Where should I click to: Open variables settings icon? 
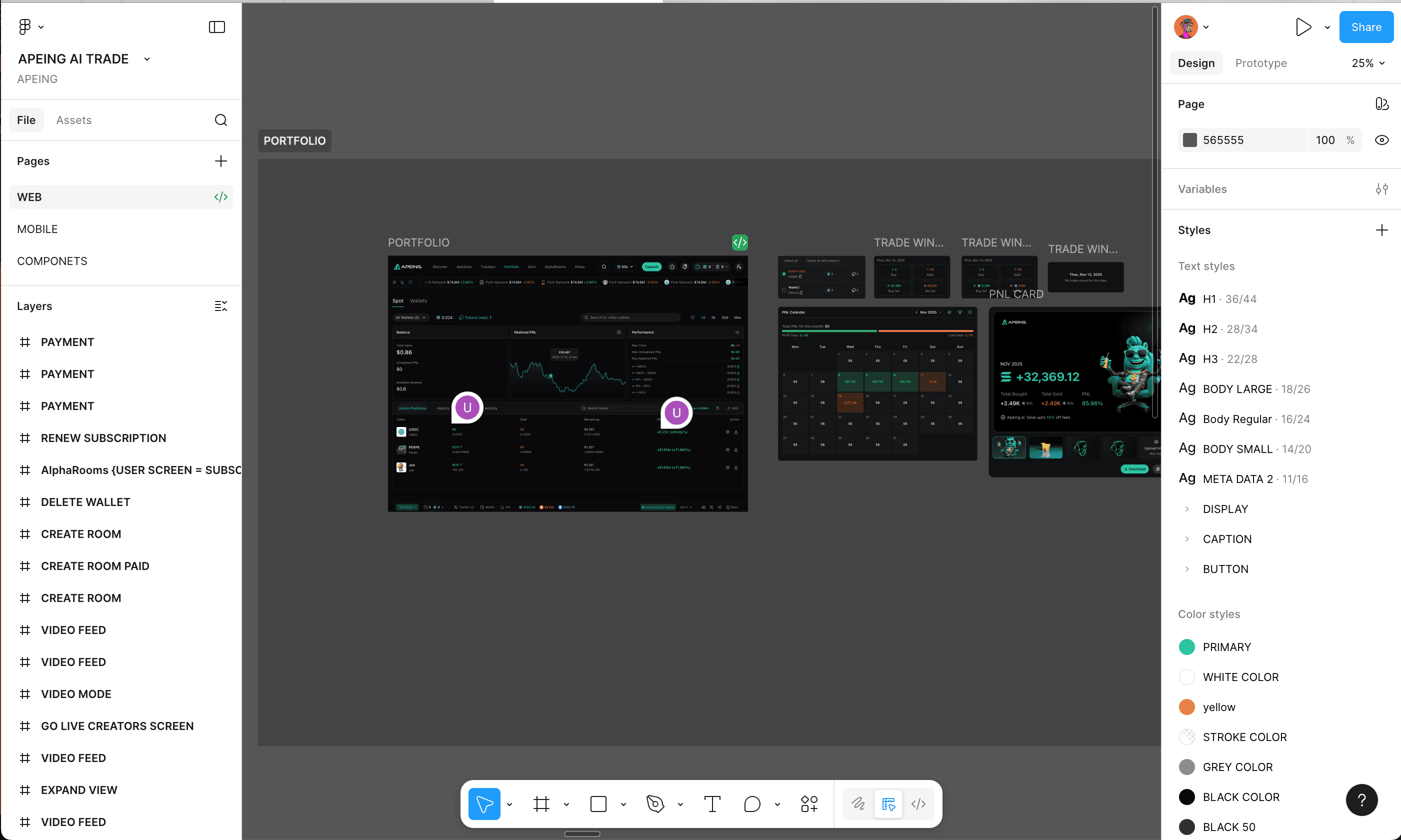(x=1381, y=189)
